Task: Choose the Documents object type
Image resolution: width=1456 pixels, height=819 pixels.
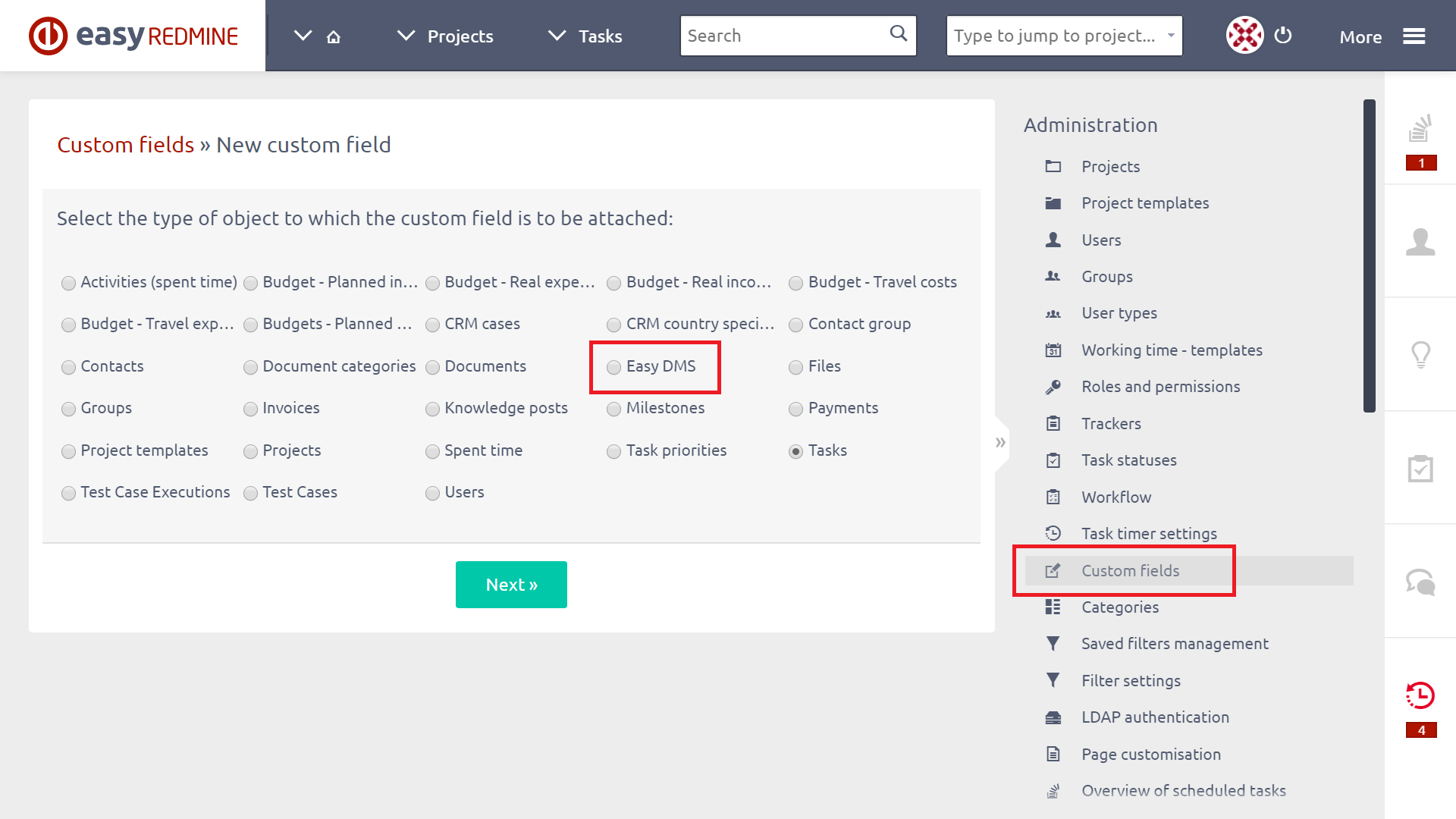Action: tap(432, 367)
